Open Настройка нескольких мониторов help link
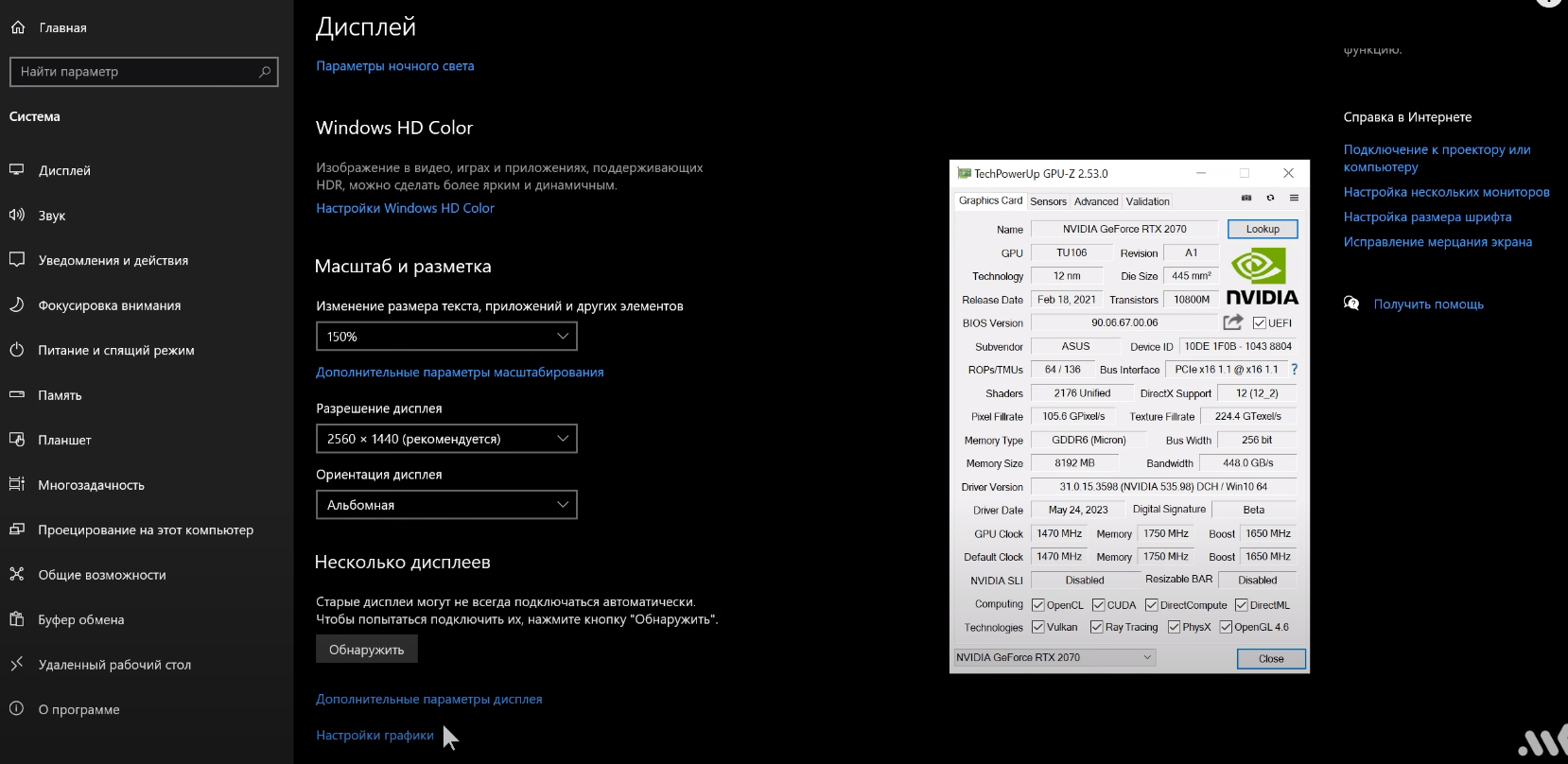Screen dimensions: 1568x764 pos(1446,192)
